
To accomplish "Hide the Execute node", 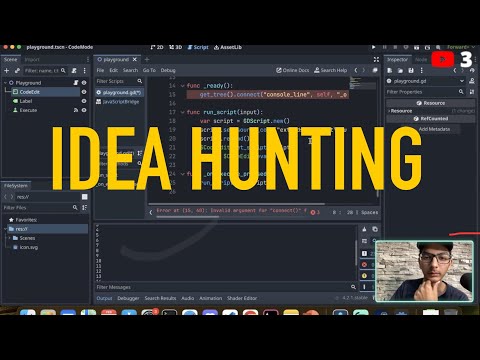I will [x=84, y=110].
